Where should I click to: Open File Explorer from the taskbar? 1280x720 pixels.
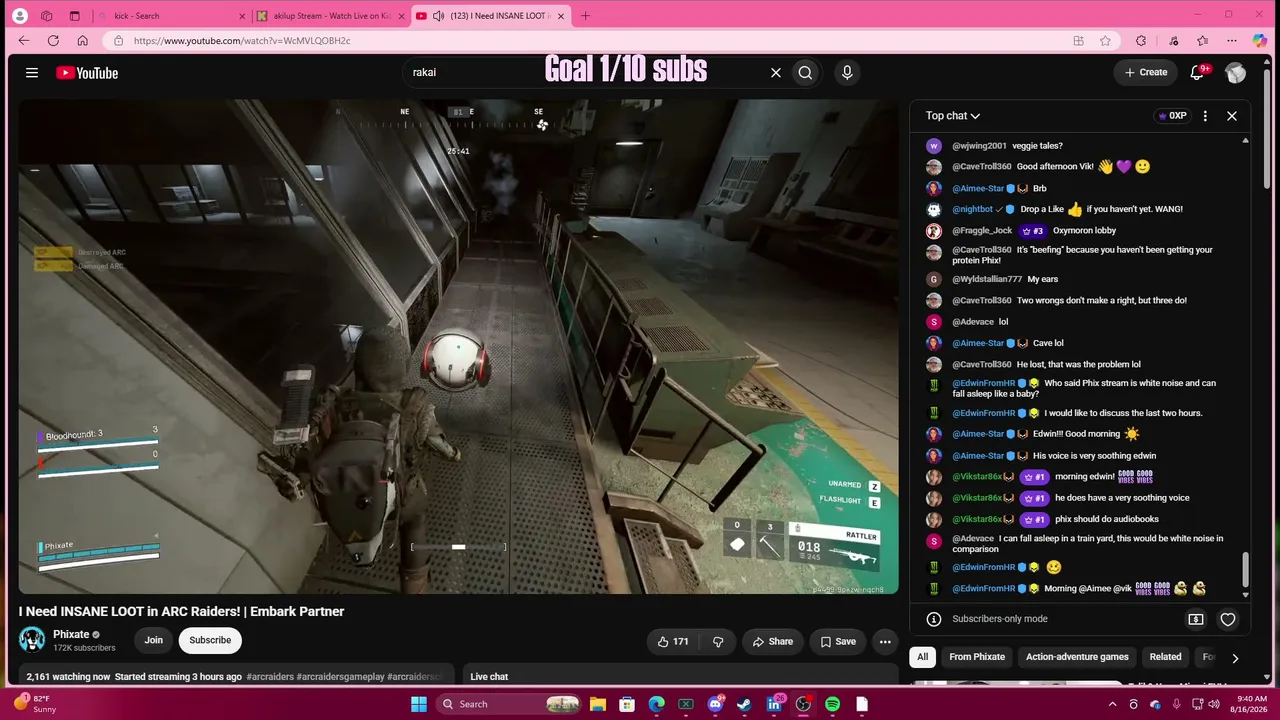point(597,704)
